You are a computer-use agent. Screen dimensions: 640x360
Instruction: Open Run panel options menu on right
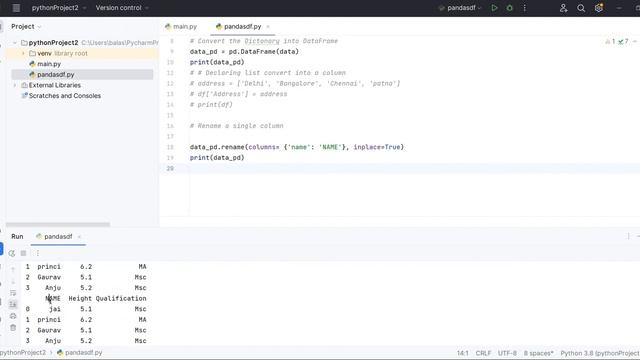[x=629, y=236]
